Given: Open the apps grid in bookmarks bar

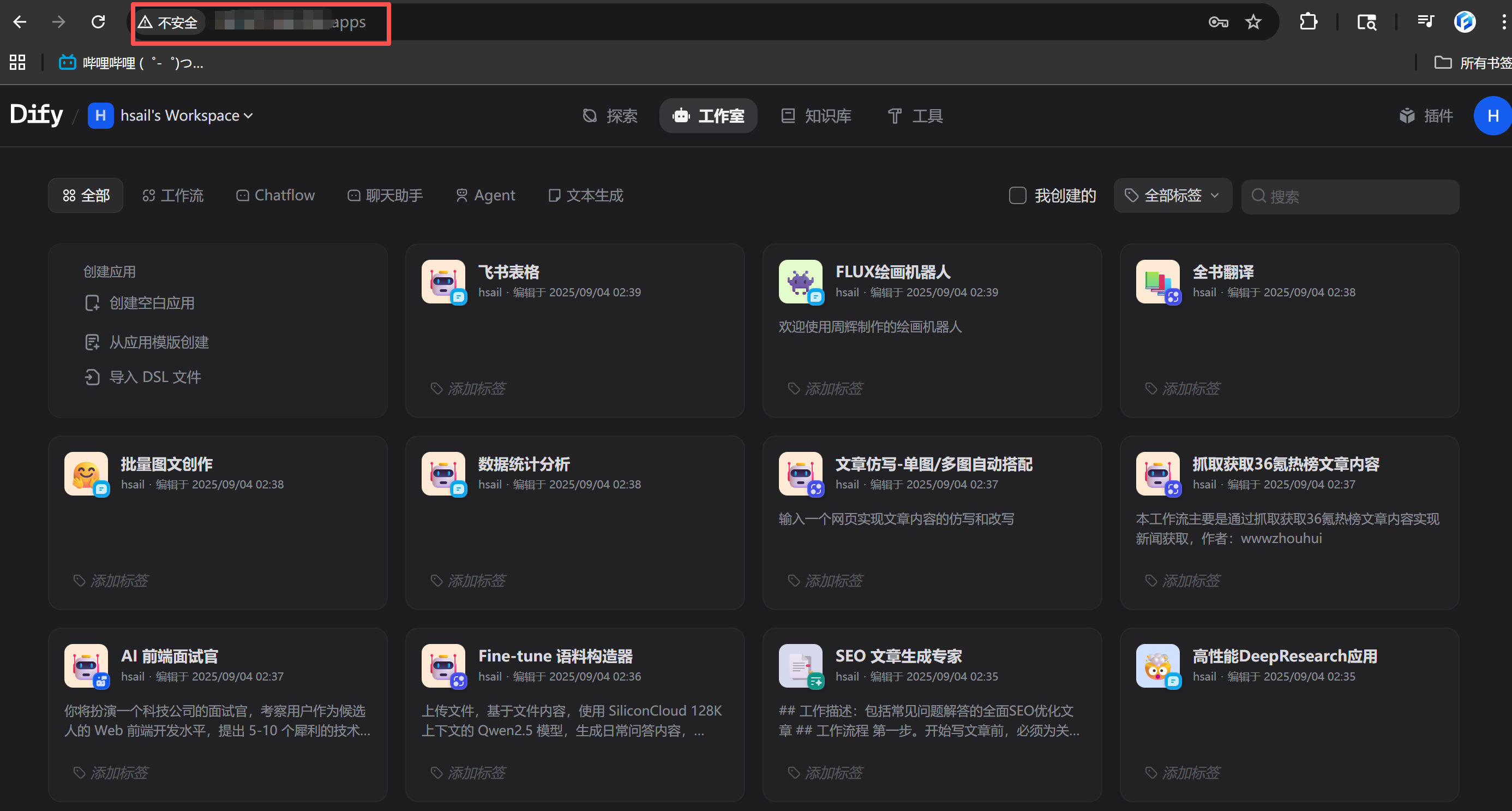Looking at the screenshot, I should 17,62.
